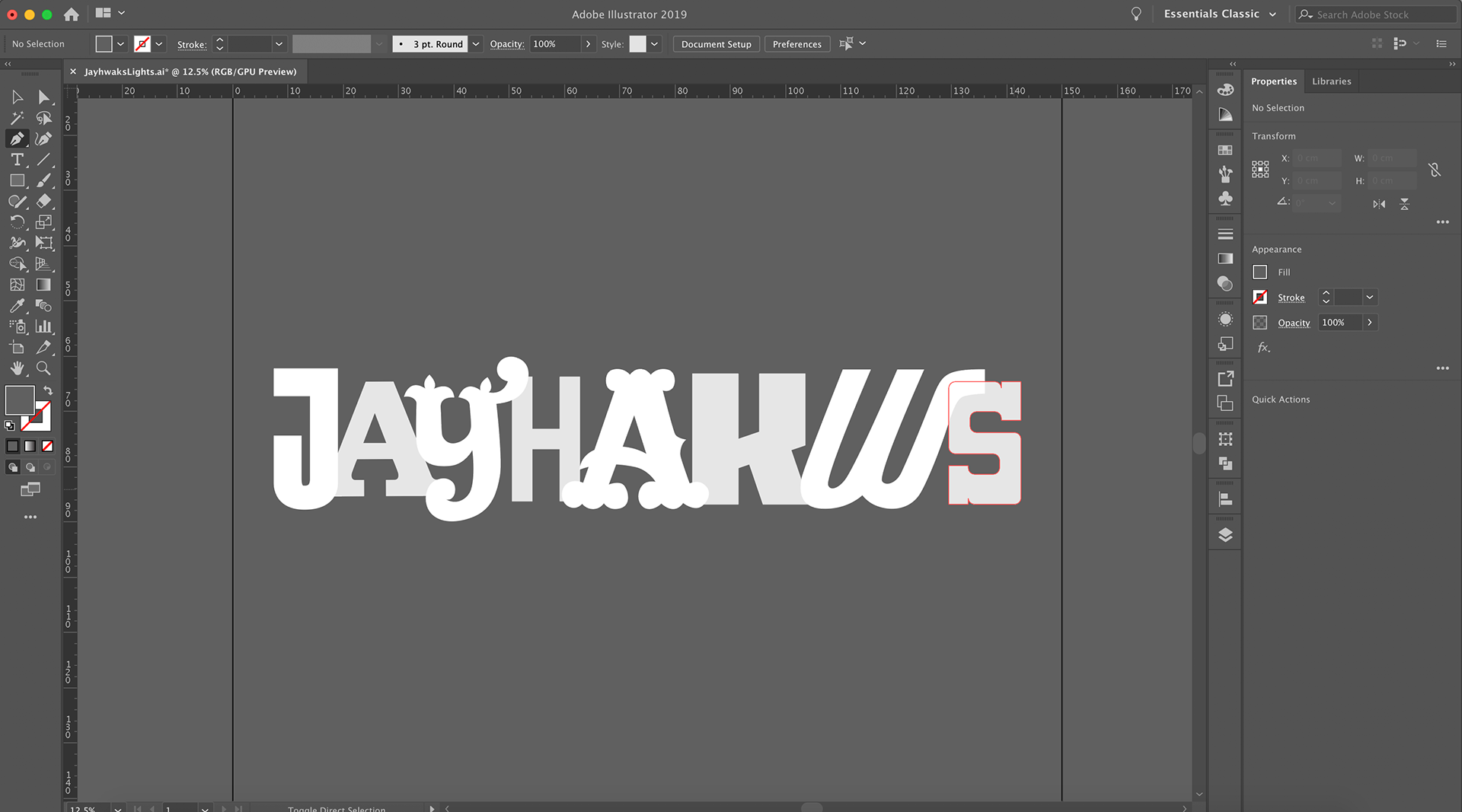The image size is (1462, 812).
Task: Select the Hand tool
Action: pyautogui.click(x=18, y=368)
